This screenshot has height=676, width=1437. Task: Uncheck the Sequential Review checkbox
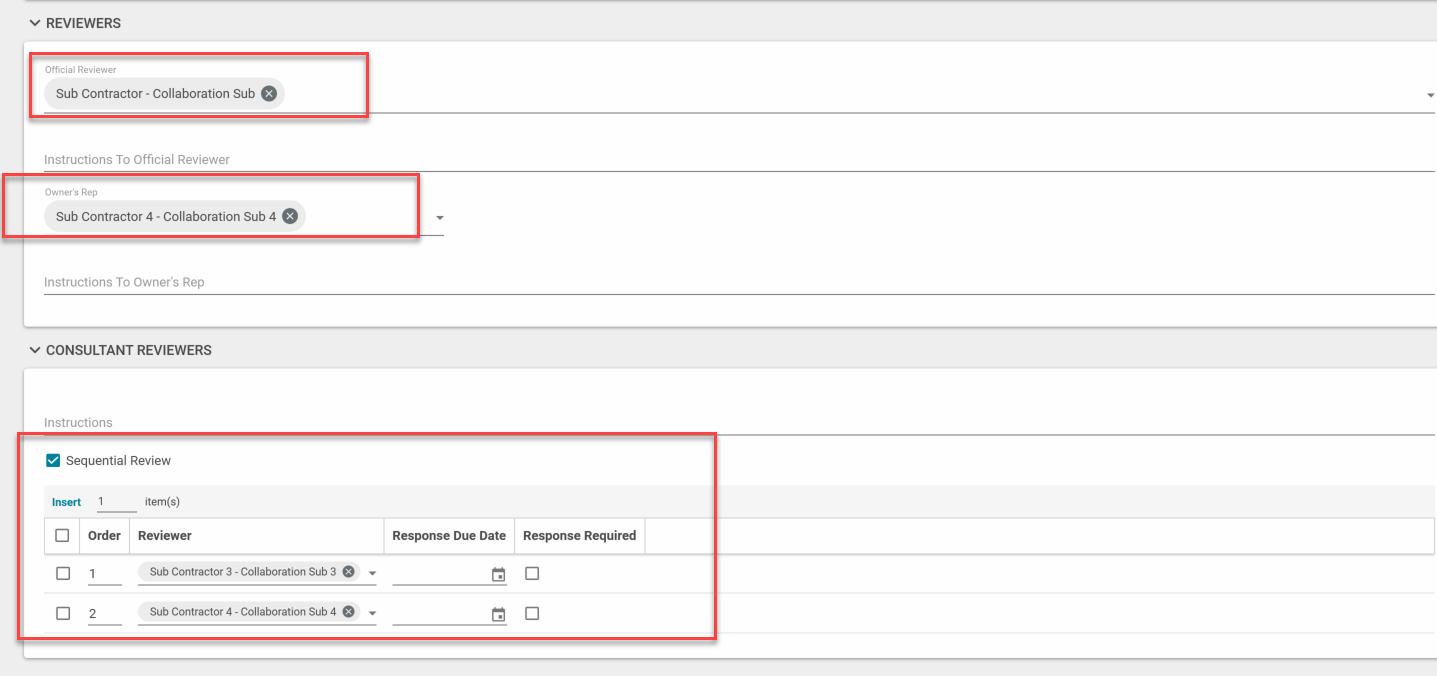pyautogui.click(x=54, y=461)
